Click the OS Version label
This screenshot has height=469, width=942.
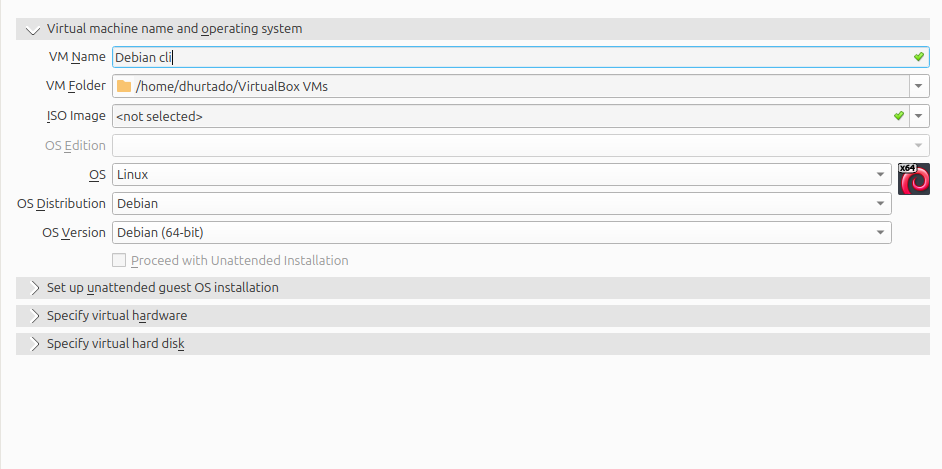(x=73, y=233)
